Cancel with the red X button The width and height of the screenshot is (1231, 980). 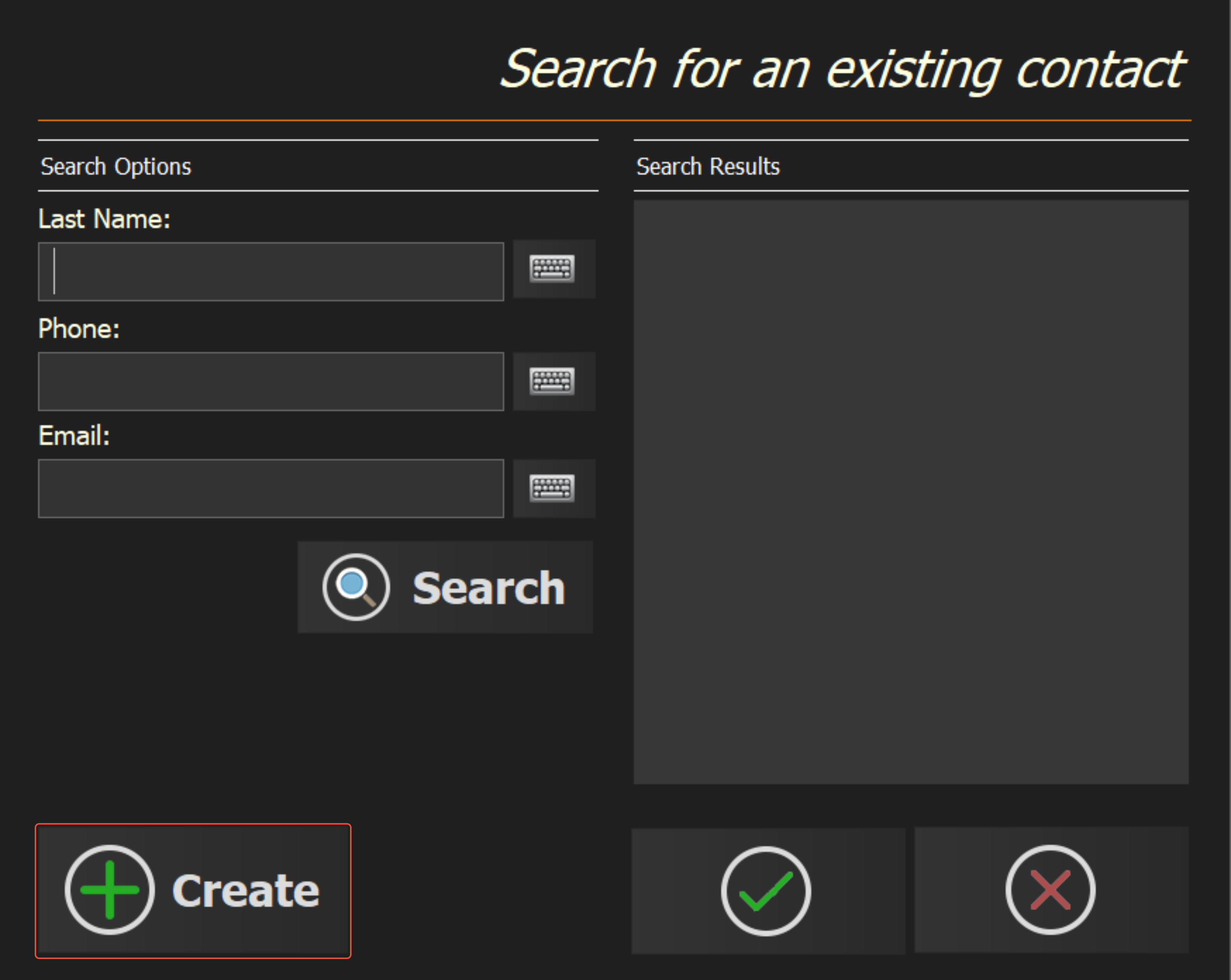pyautogui.click(x=1050, y=890)
